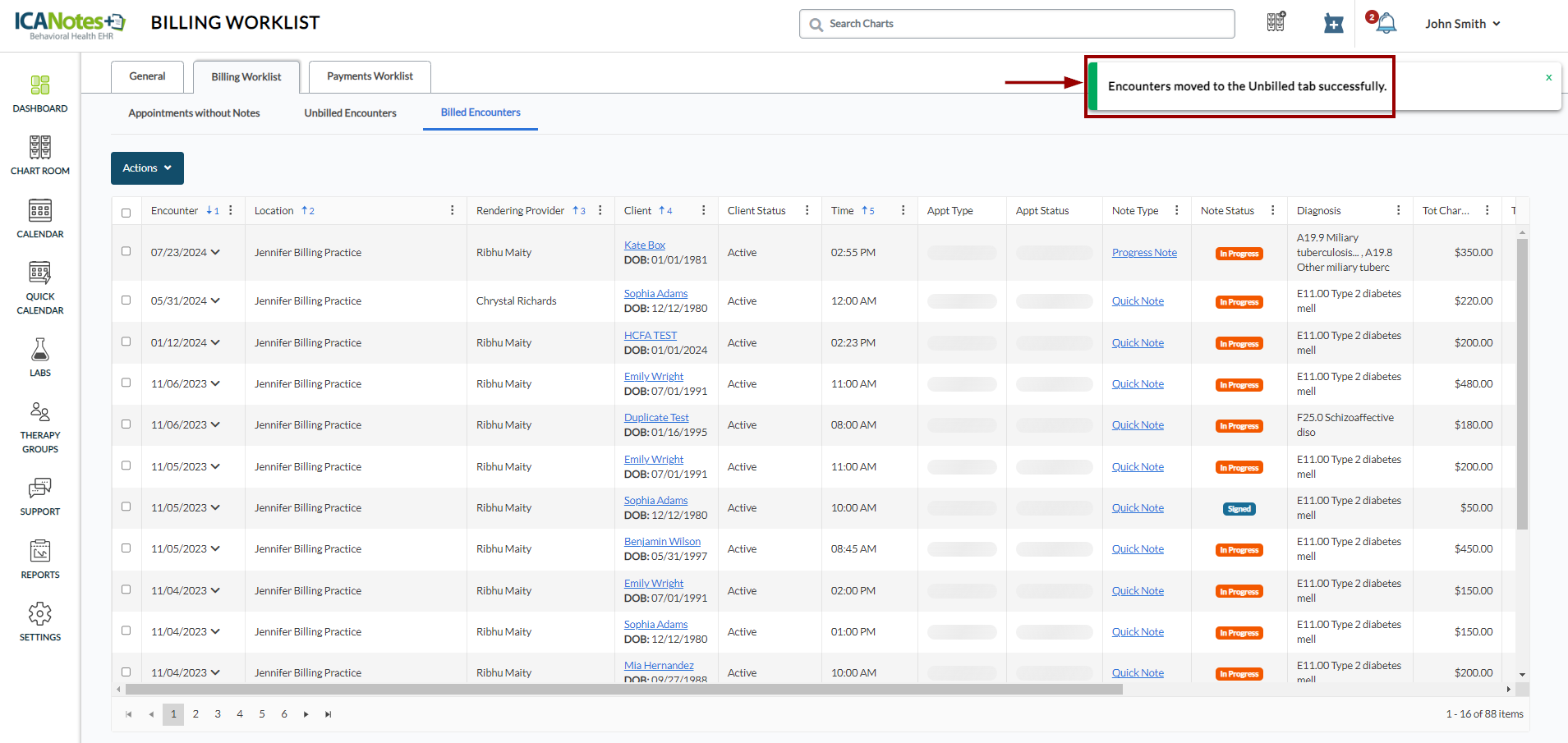Open the Actions dropdown
The height and width of the screenshot is (743, 1568).
[x=147, y=168]
